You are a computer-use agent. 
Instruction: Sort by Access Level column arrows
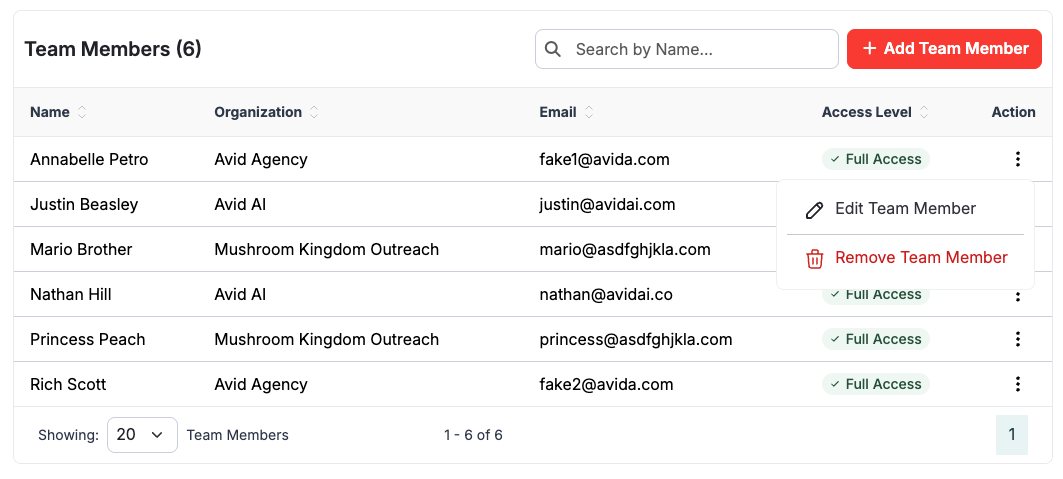pos(924,112)
